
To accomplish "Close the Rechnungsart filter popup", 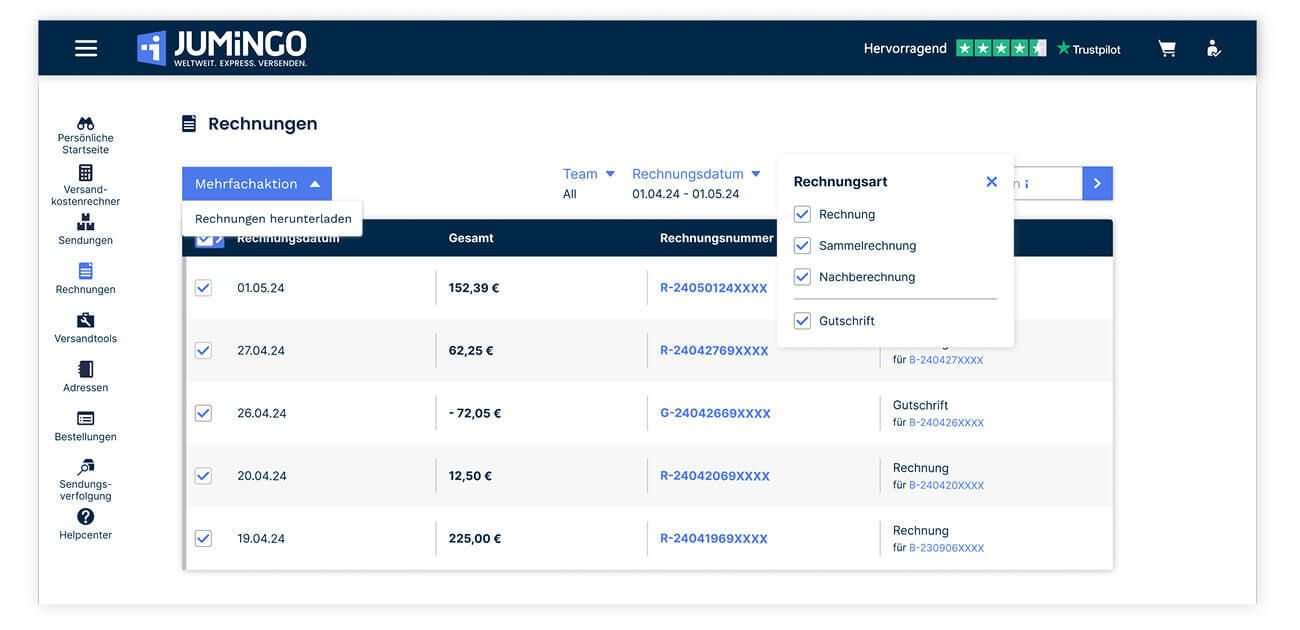I will pyautogui.click(x=991, y=181).
